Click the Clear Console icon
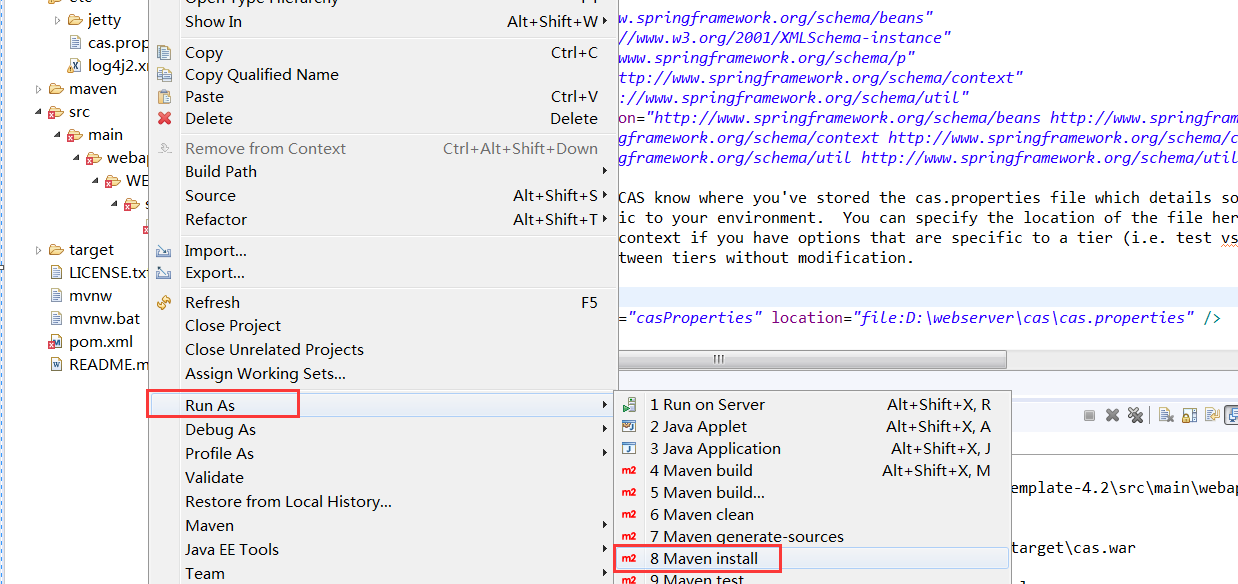The width and height of the screenshot is (1238, 584). click(1167, 415)
